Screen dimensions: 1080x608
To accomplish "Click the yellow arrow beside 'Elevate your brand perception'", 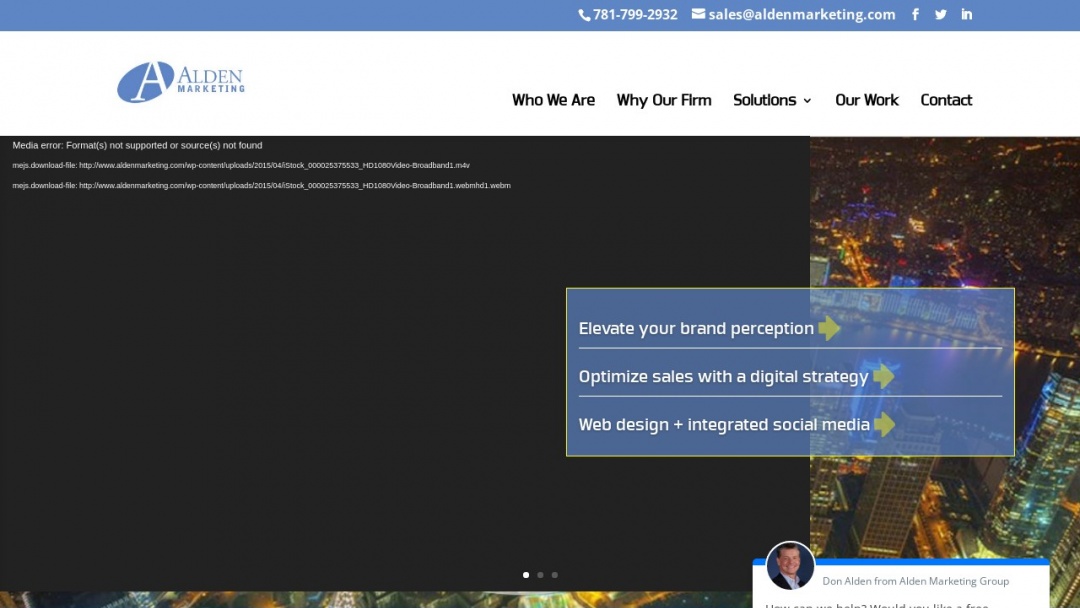I will [x=829, y=328].
